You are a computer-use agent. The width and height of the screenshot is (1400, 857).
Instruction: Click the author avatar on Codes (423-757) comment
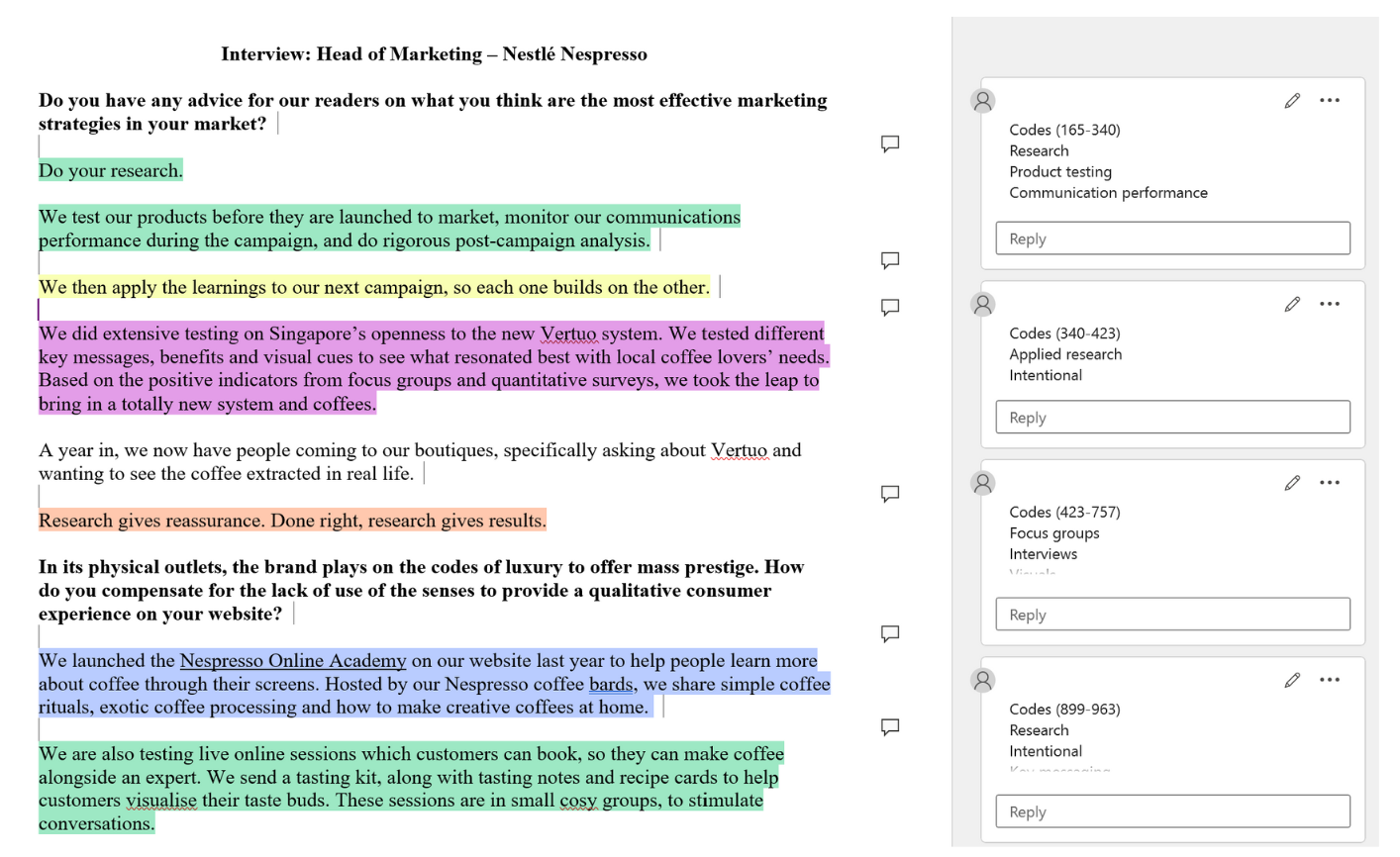pyautogui.click(x=983, y=483)
